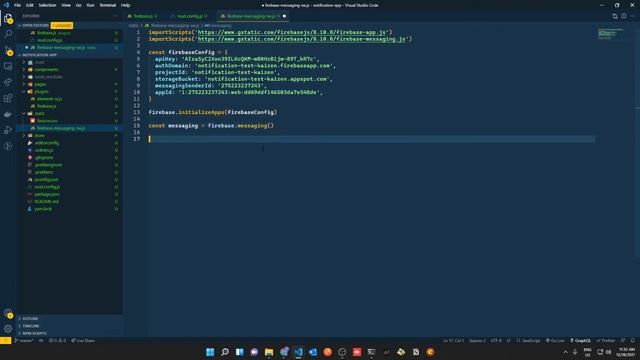
Task: Switch to the firebase.js editor tab
Action: click(x=143, y=16)
